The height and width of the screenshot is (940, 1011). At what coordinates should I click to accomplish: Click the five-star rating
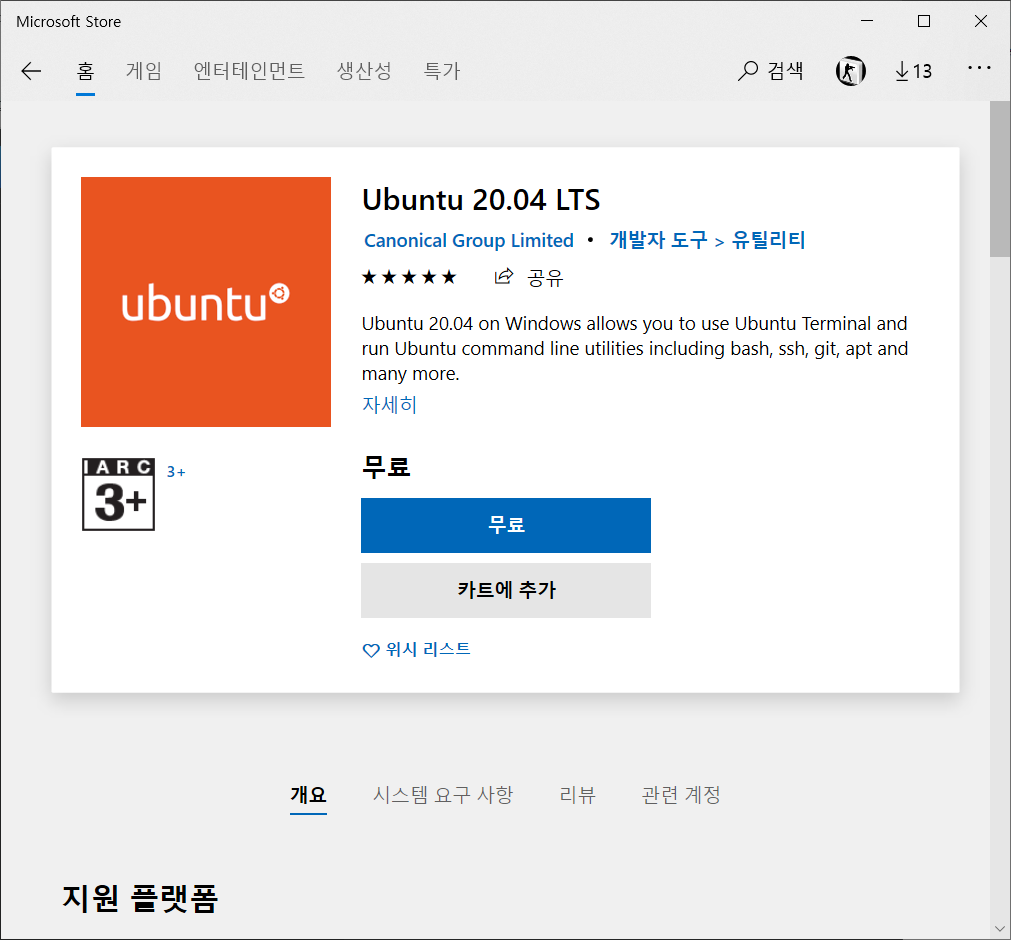[409, 277]
